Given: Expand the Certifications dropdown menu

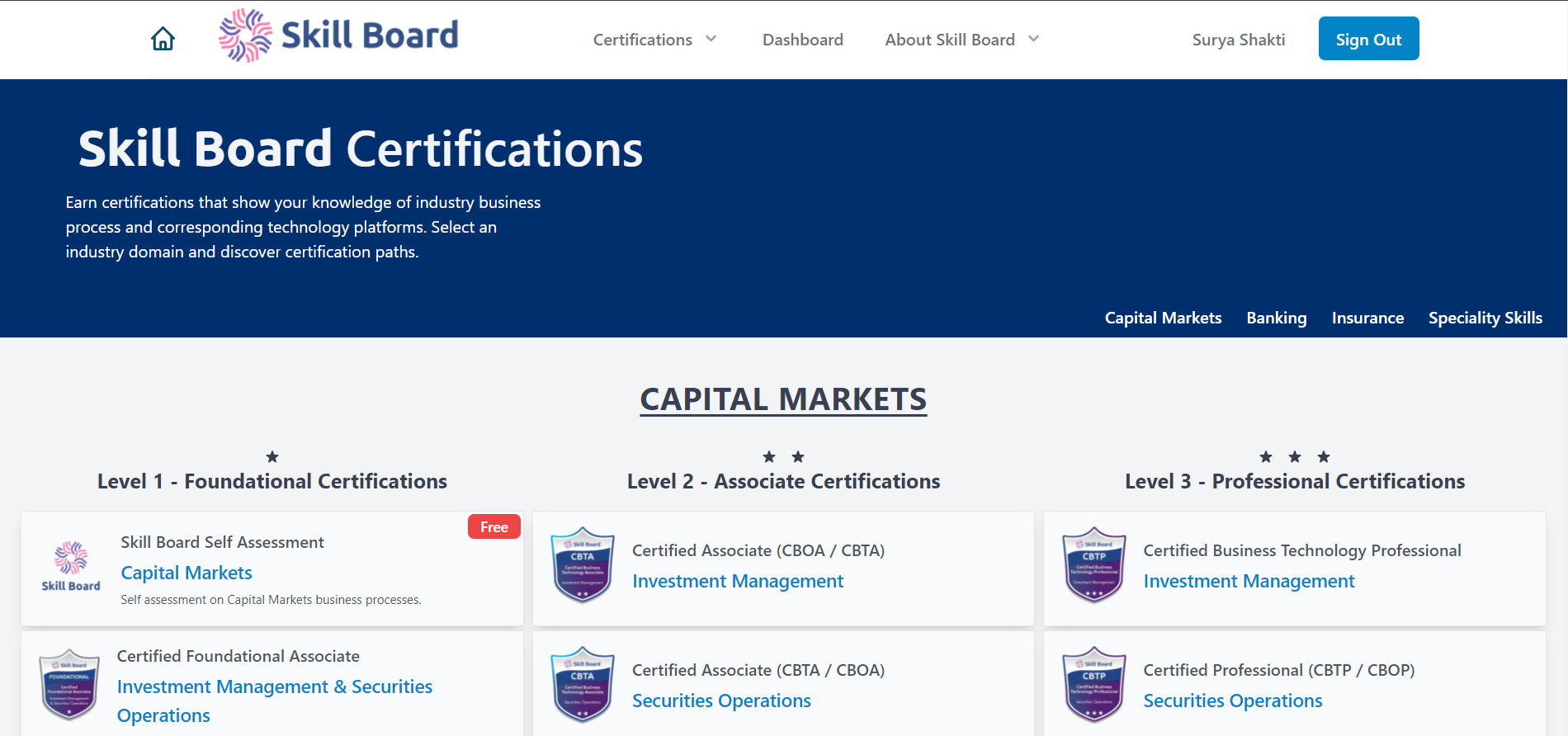Looking at the screenshot, I should [655, 40].
